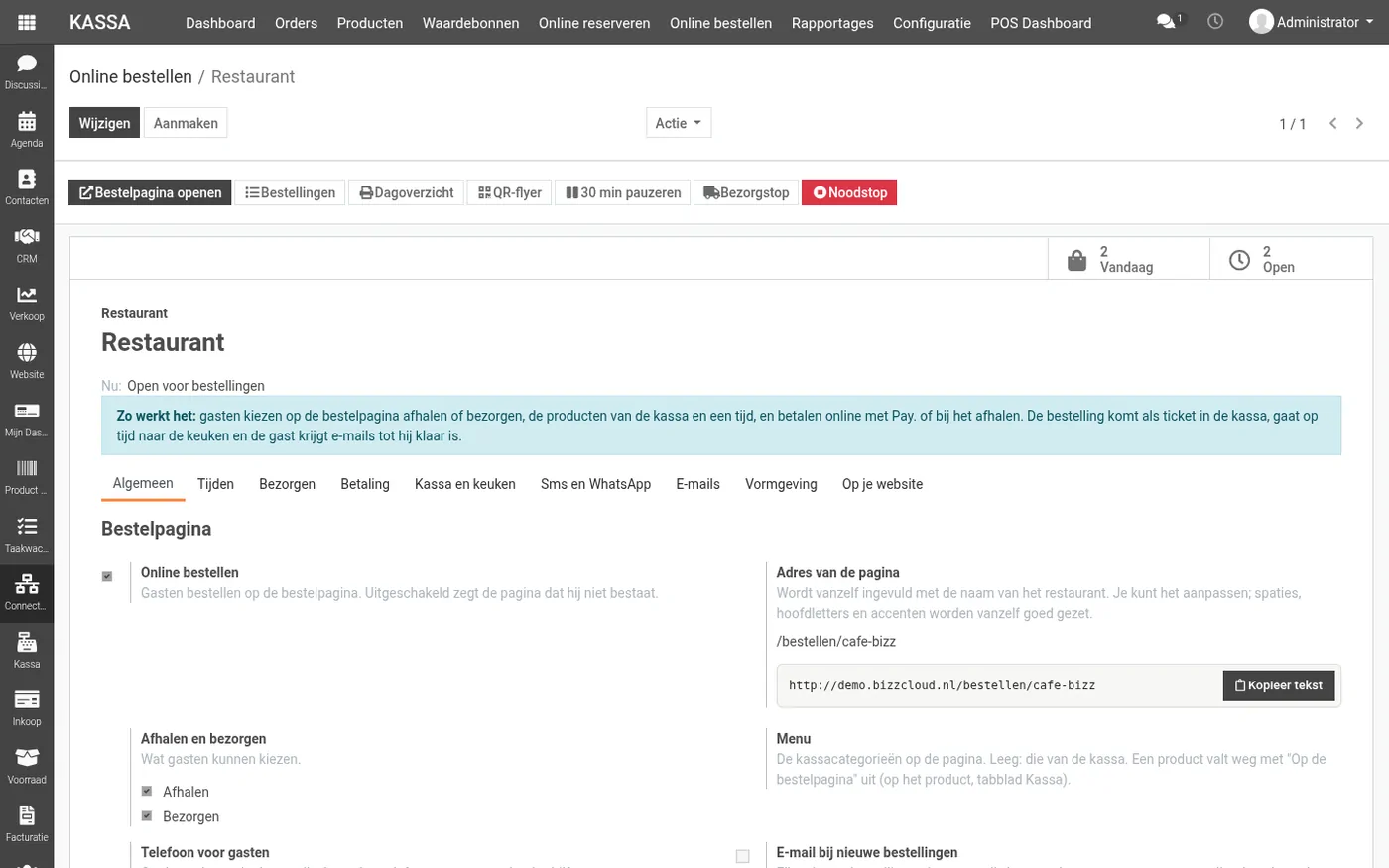Switch to the Tijden tab
1389x868 pixels.
click(x=215, y=484)
